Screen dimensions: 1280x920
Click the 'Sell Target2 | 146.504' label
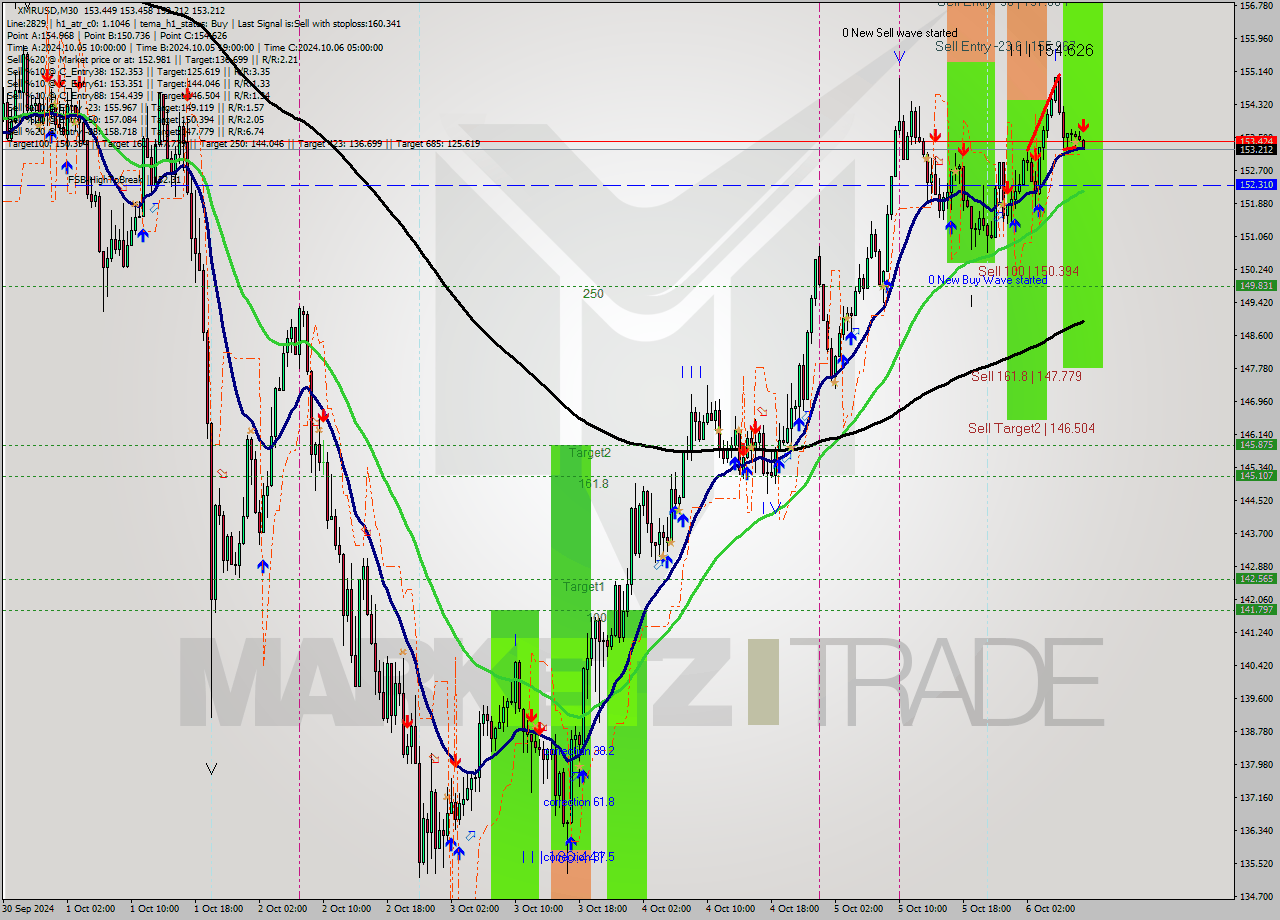pyautogui.click(x=1031, y=428)
